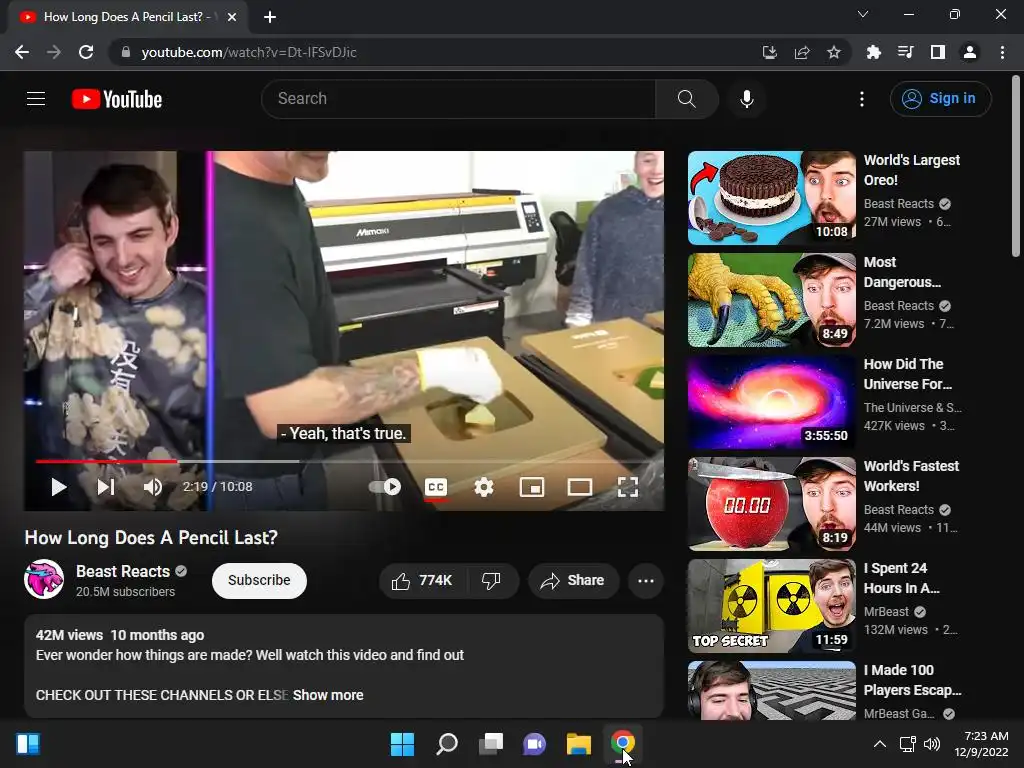The width and height of the screenshot is (1024, 768).
Task: Click the search magnifier button
Action: 687,99
